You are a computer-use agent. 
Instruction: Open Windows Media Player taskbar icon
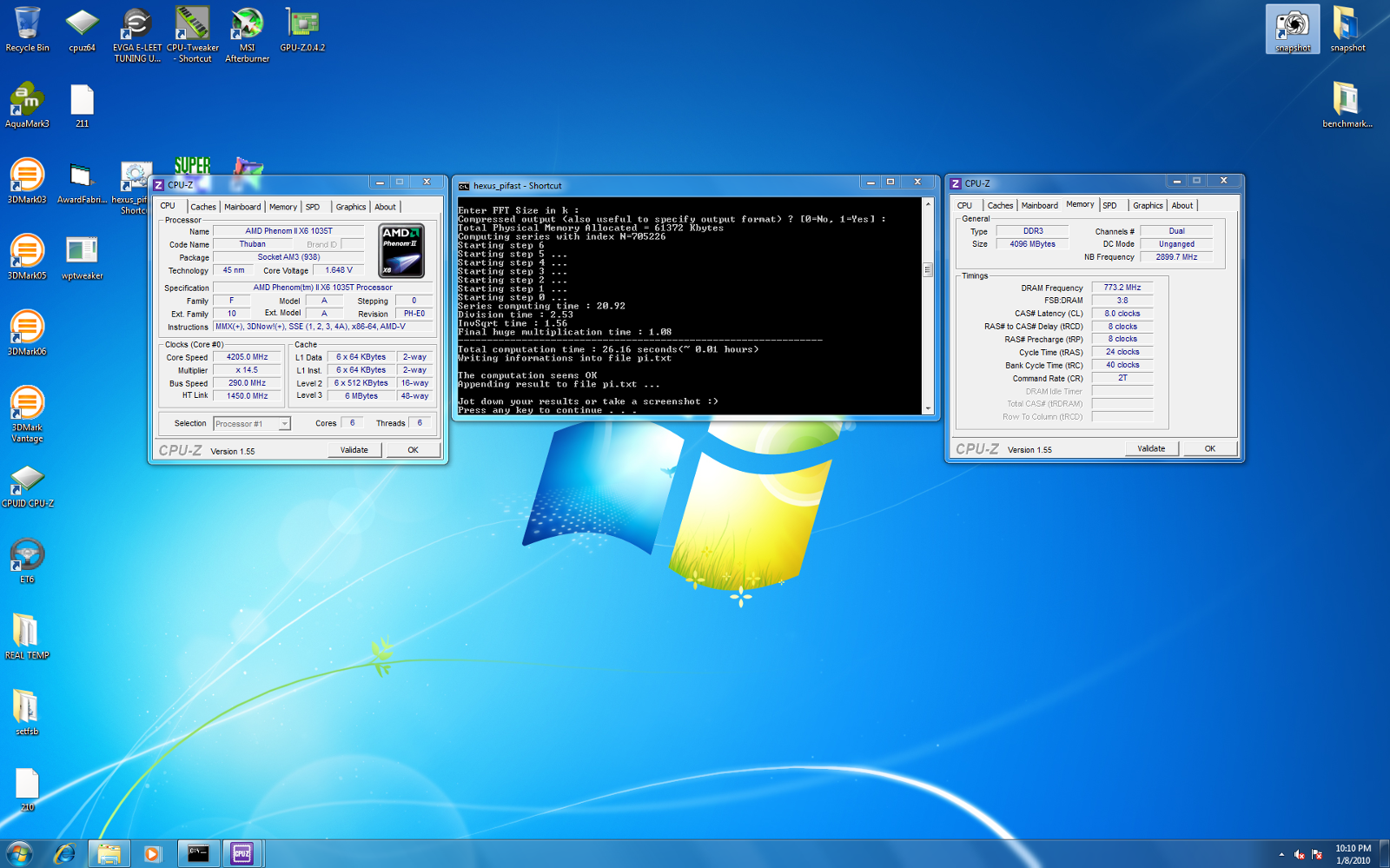click(153, 854)
